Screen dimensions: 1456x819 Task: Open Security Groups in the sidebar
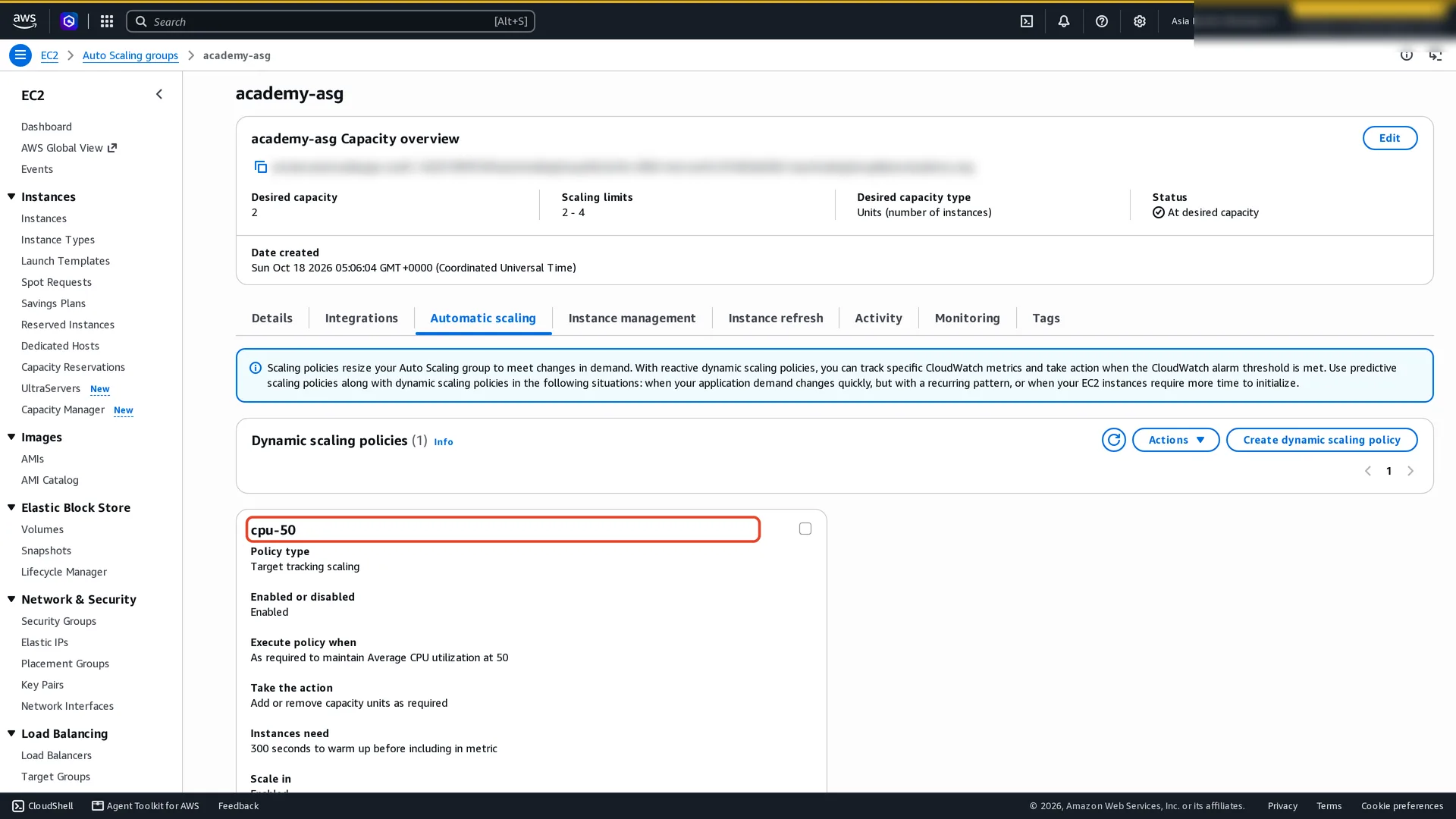(58, 621)
